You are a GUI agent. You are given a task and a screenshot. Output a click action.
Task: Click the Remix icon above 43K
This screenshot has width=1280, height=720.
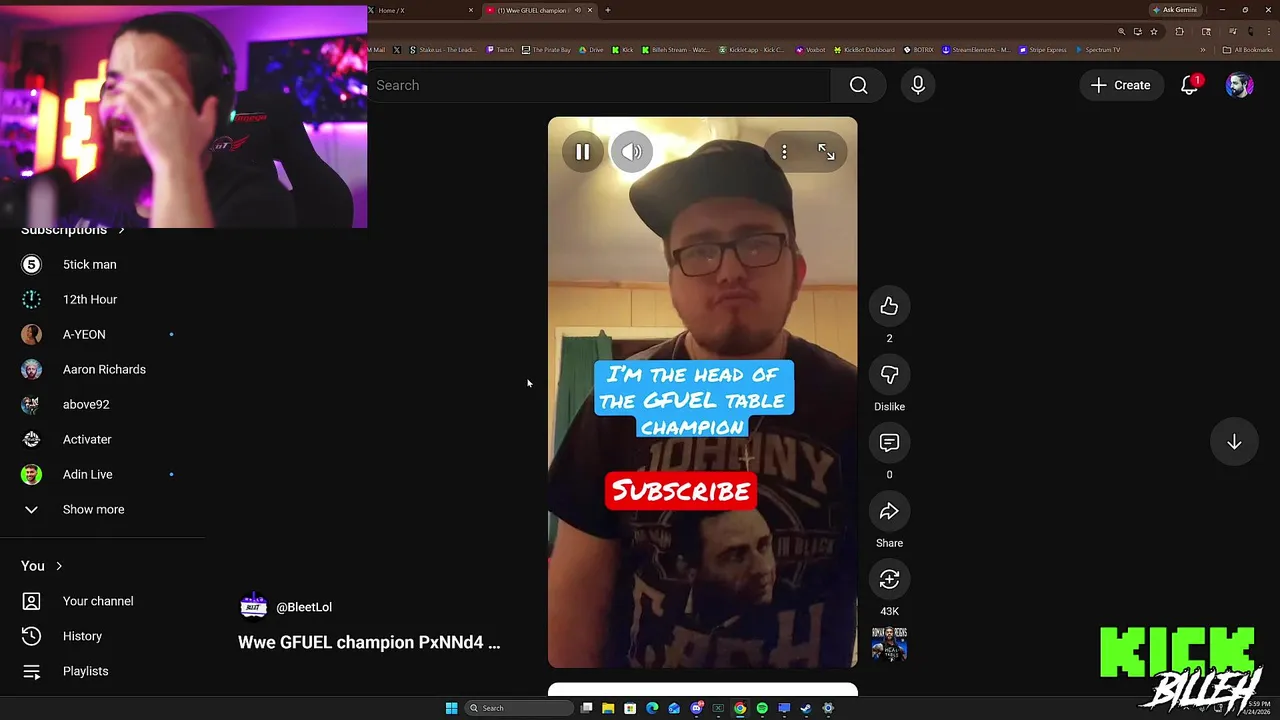[889, 579]
